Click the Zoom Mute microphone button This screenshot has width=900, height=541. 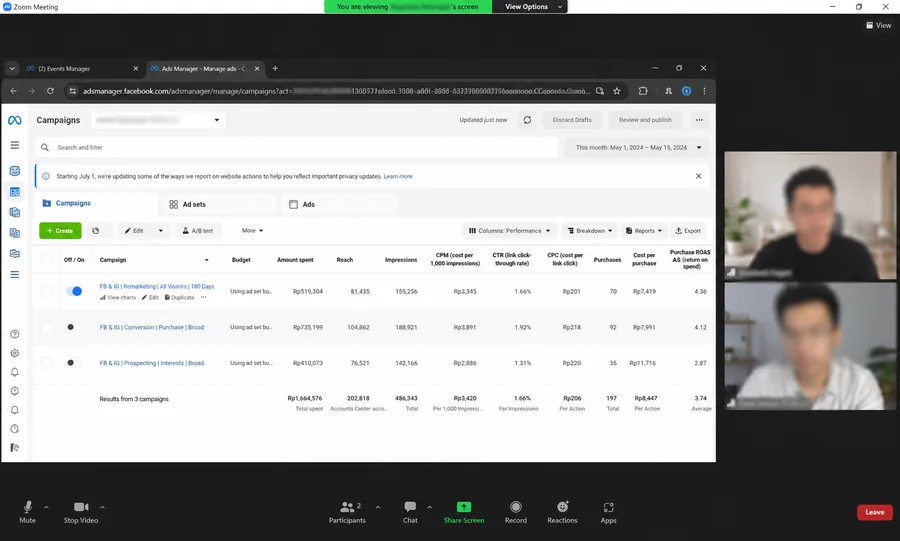tap(28, 512)
